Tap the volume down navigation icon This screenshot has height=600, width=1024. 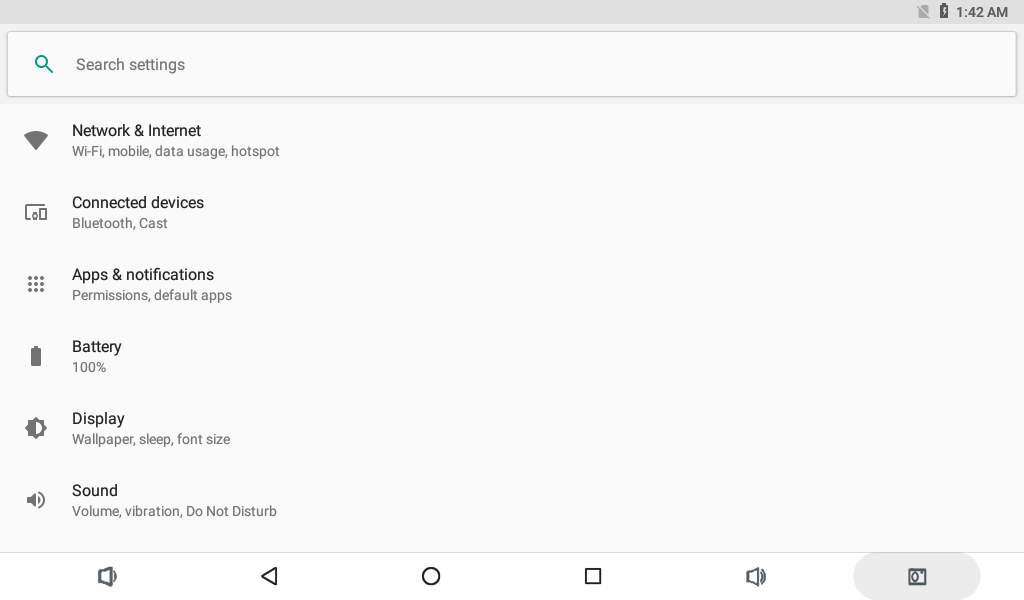tap(107, 576)
